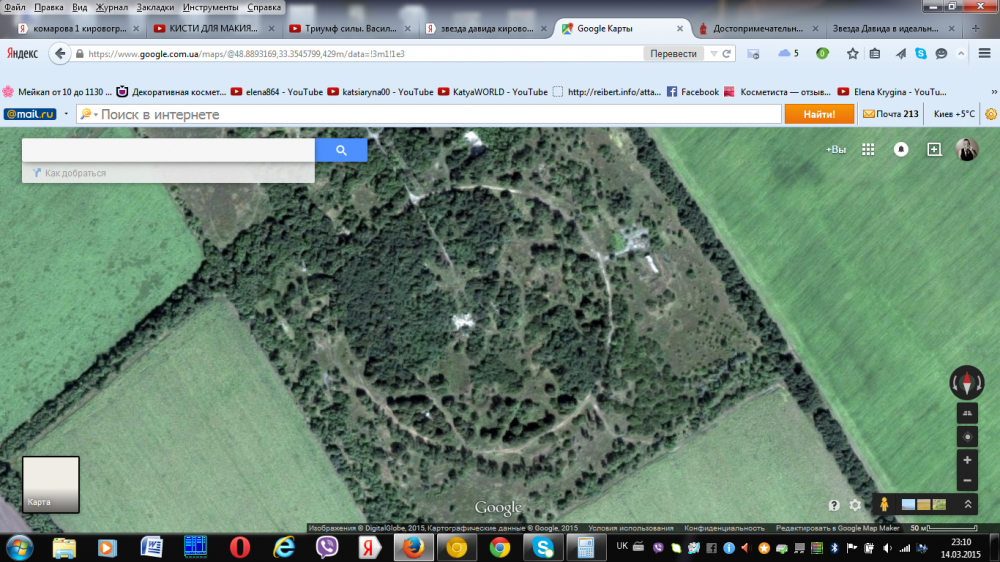Open the Журнал menu
1000x562 pixels.
tap(112, 7)
